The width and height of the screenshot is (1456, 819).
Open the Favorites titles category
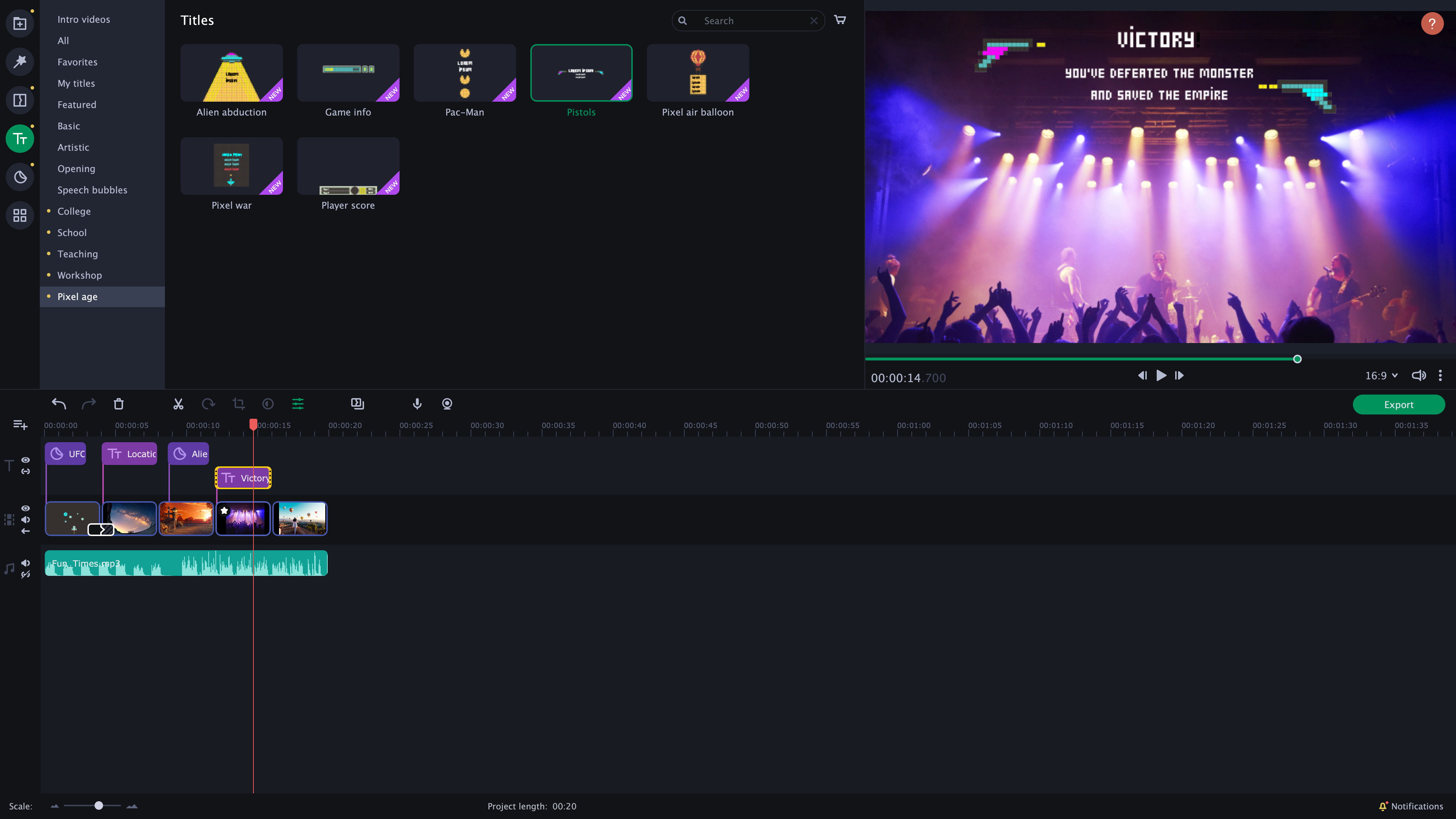(x=77, y=62)
